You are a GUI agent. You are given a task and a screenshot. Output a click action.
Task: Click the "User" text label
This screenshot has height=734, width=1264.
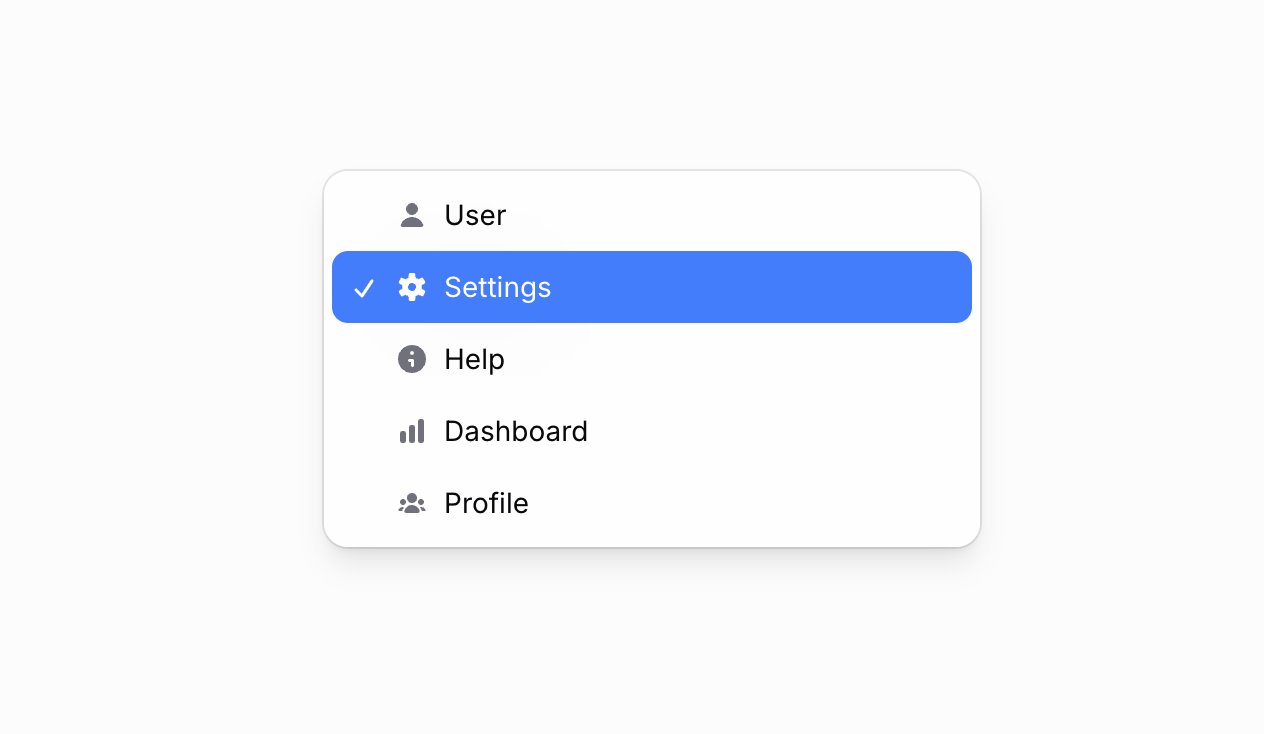pos(475,215)
